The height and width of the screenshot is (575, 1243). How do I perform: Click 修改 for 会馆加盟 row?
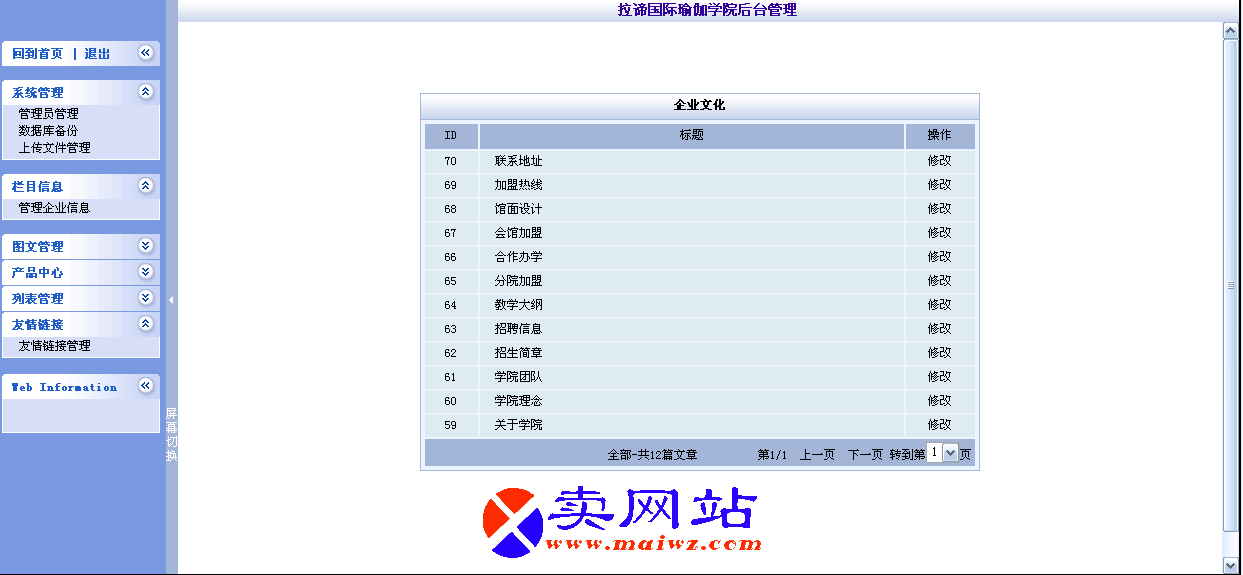coord(939,233)
